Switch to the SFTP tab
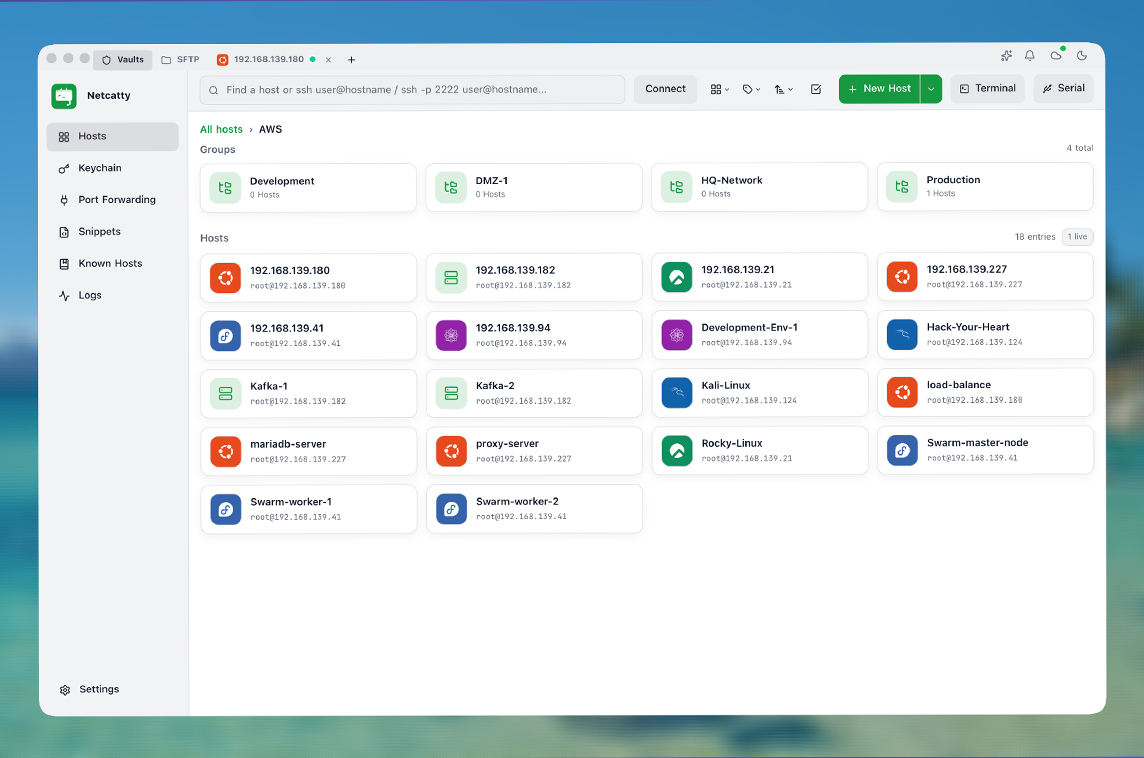1144x758 pixels. tap(181, 60)
